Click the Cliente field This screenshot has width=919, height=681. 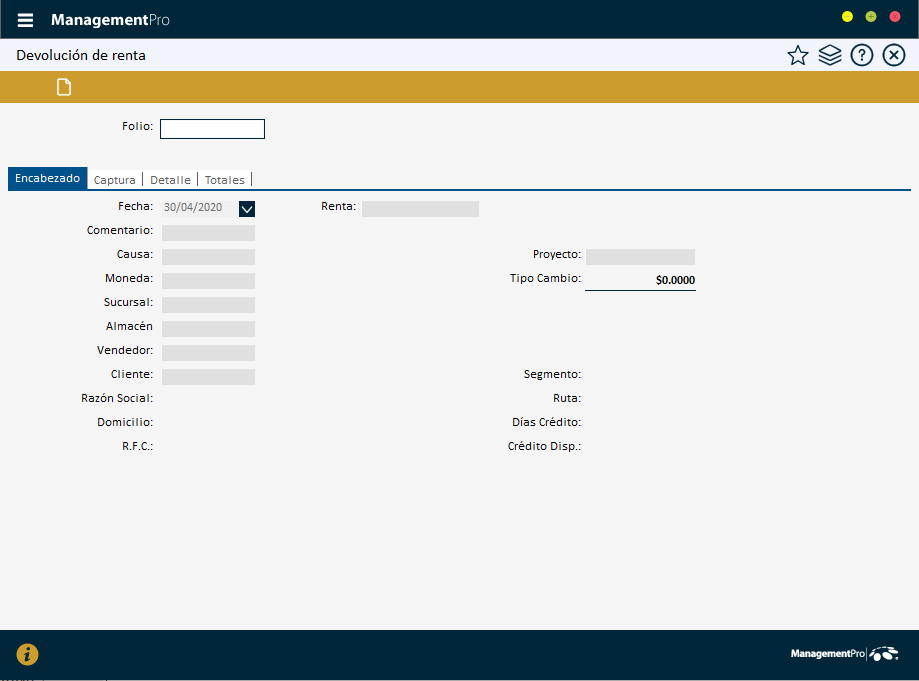pos(208,377)
